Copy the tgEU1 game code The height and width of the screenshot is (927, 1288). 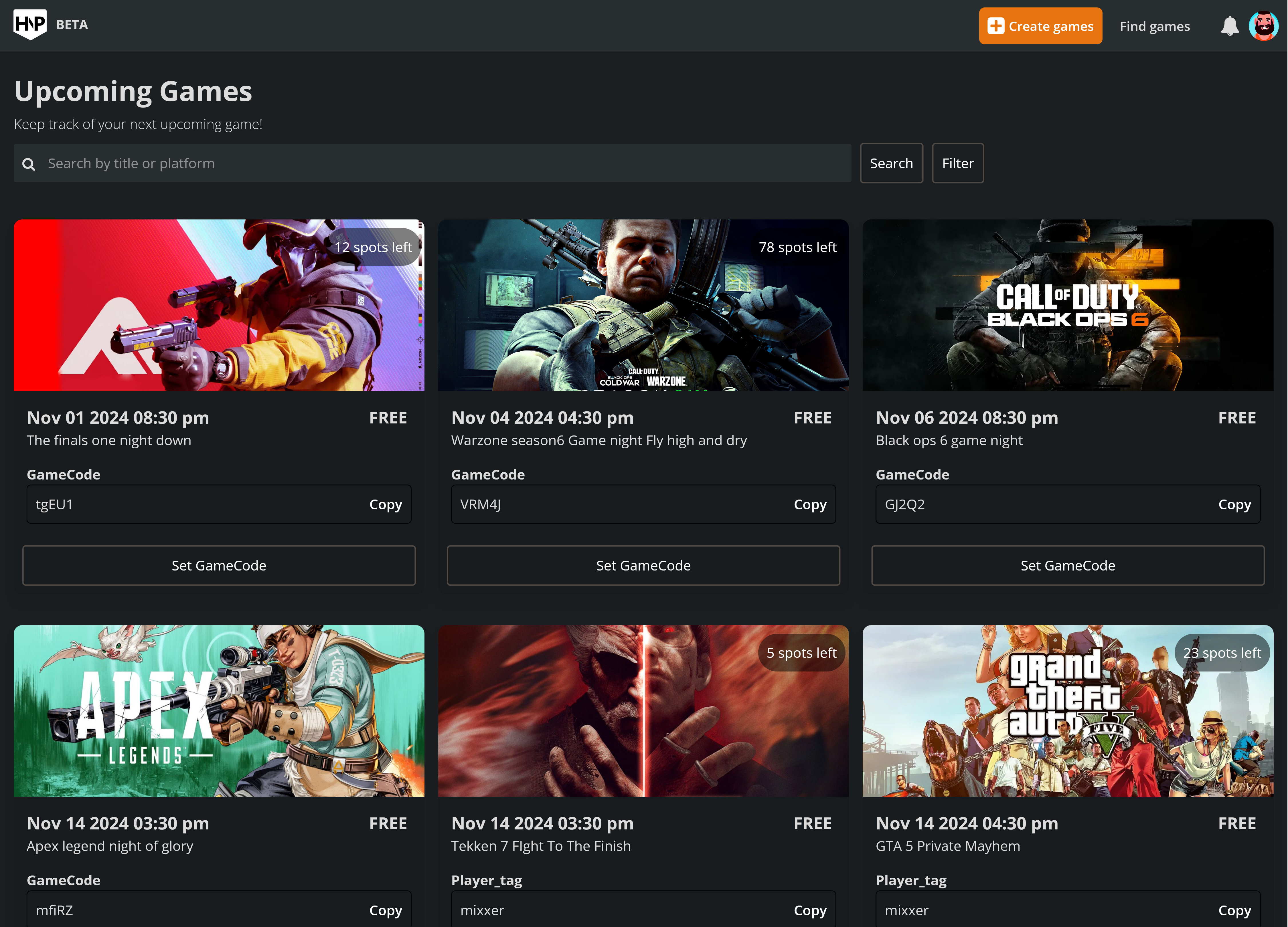pyautogui.click(x=386, y=505)
